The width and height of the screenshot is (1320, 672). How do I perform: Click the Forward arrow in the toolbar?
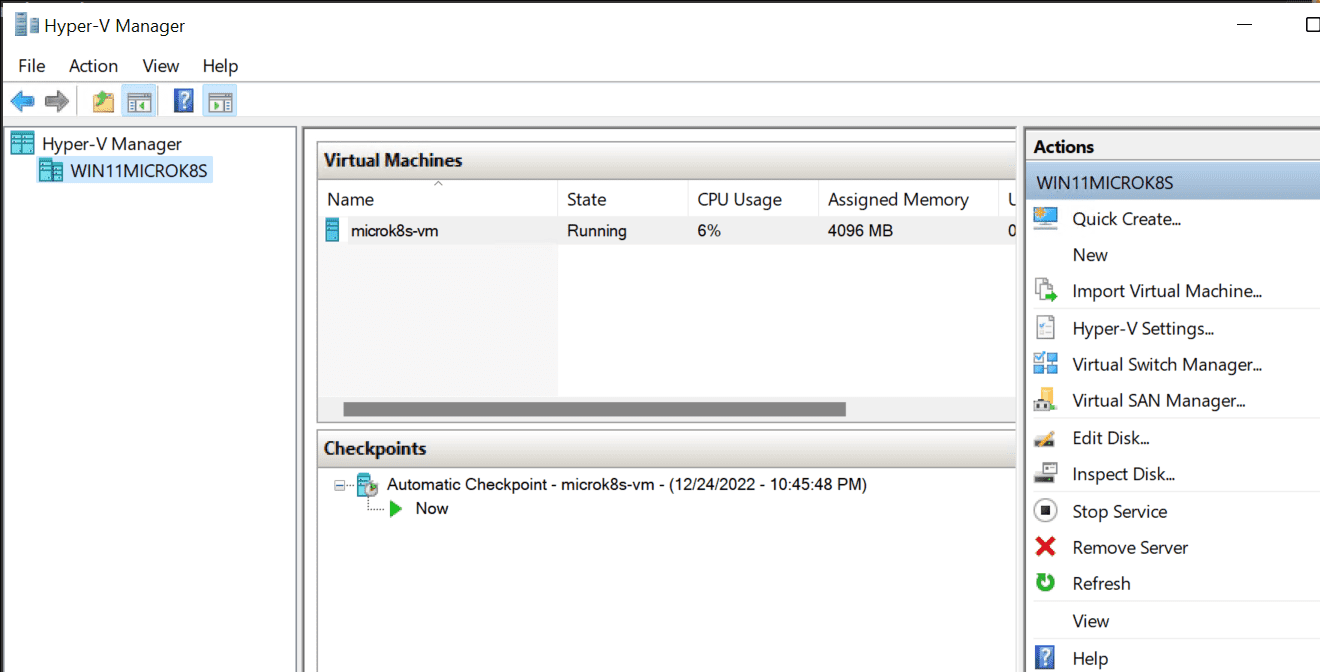point(57,101)
